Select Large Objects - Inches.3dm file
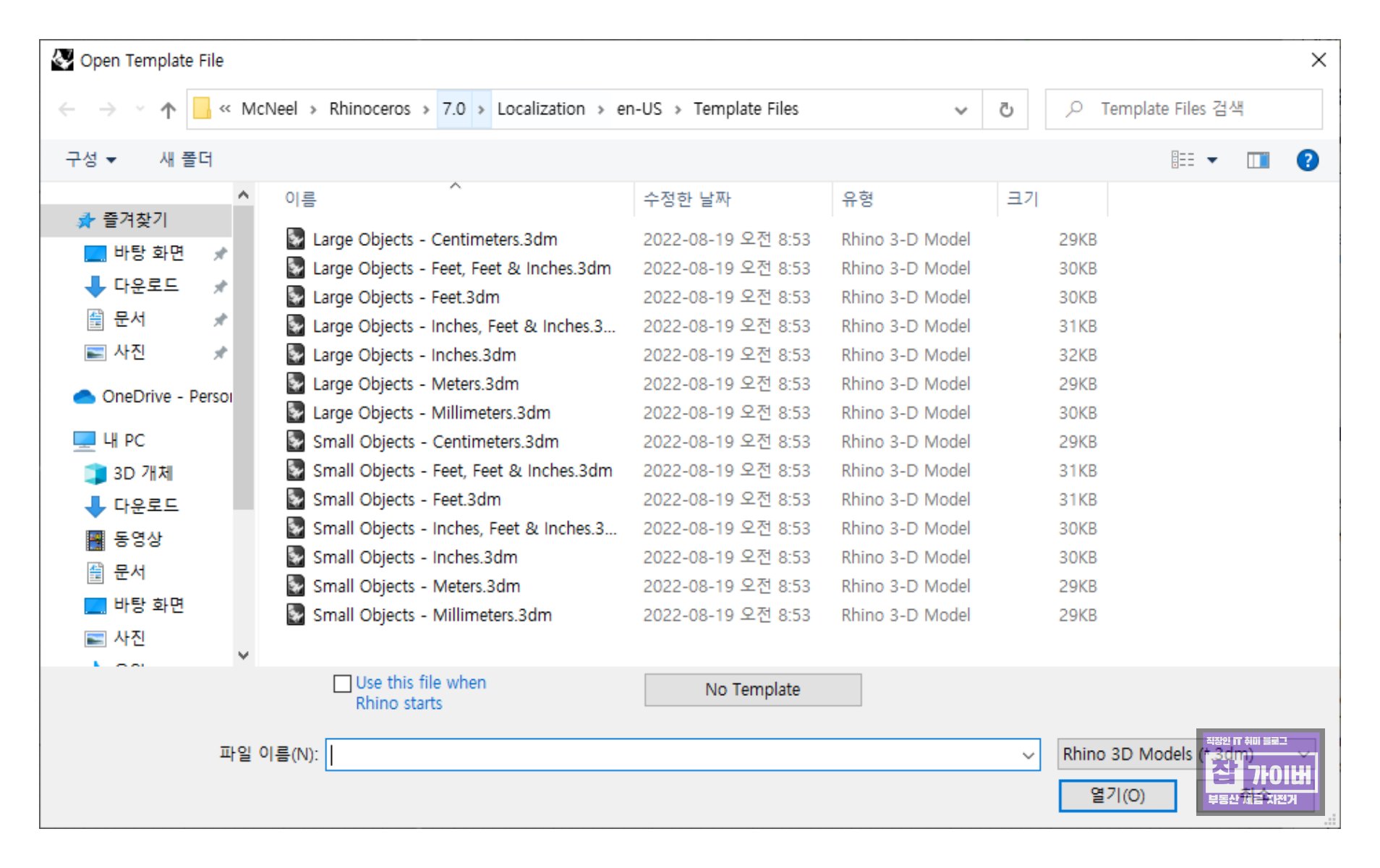Screen dimensions: 1380x868 click(x=414, y=355)
